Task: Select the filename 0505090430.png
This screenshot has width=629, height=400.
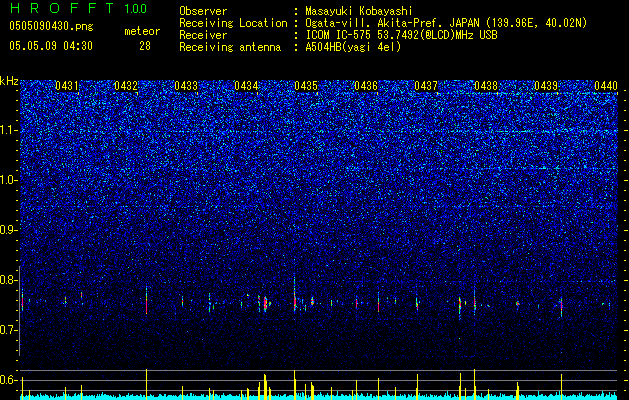Action: click(51, 27)
